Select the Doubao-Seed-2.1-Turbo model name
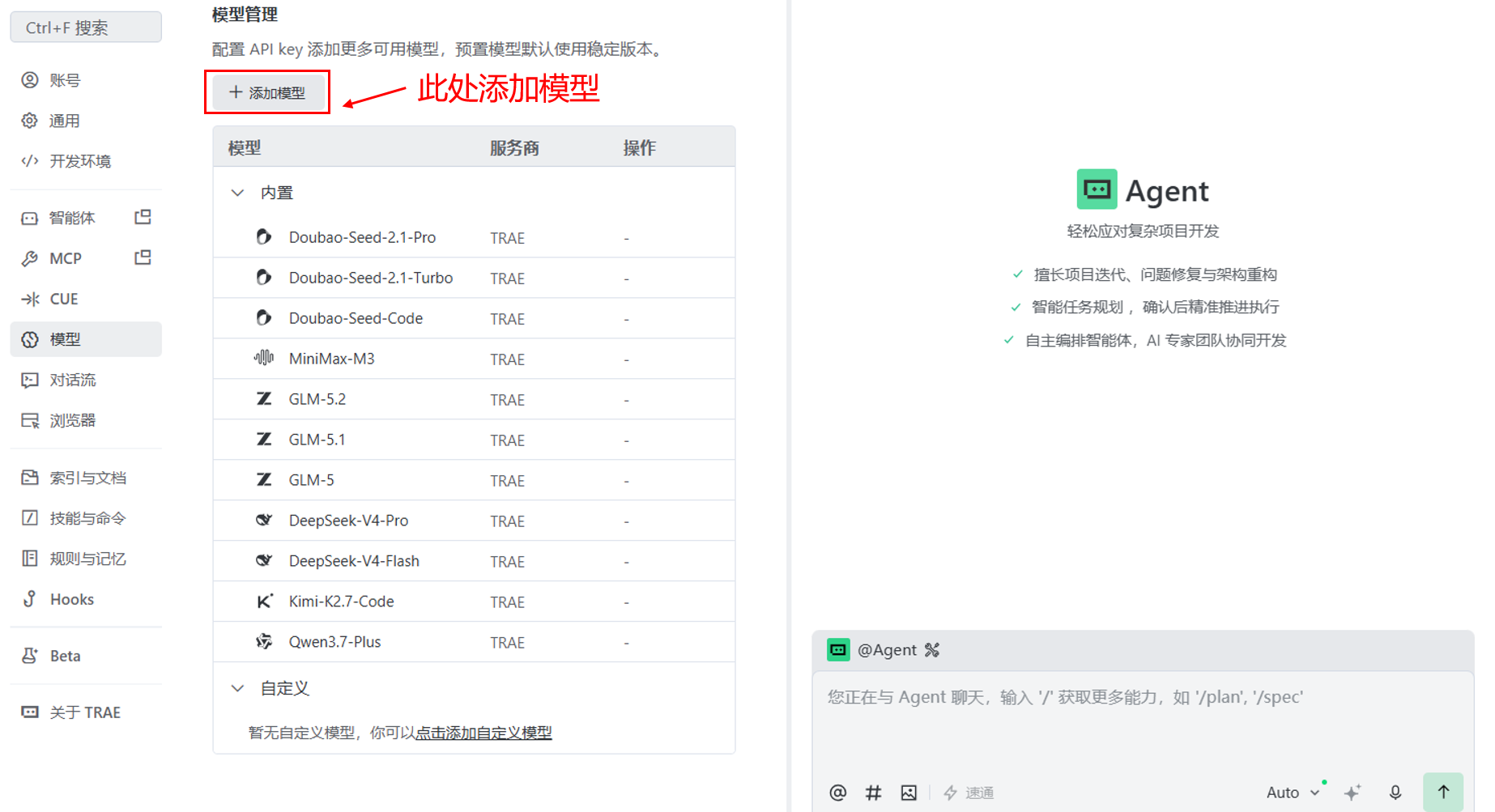Screen dimensions: 1495x812 pos(371,278)
